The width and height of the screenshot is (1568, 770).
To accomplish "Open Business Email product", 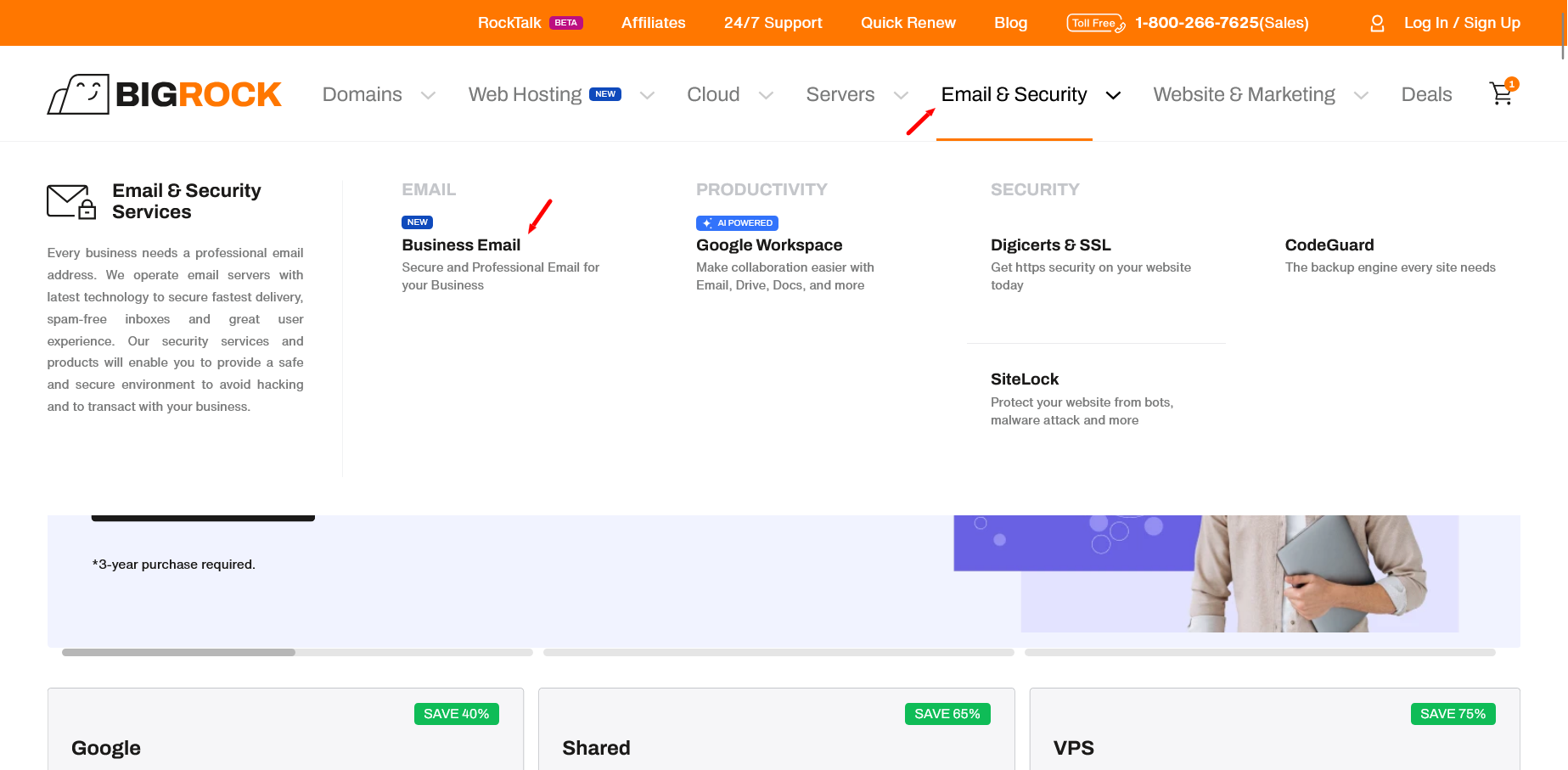I will click(461, 244).
